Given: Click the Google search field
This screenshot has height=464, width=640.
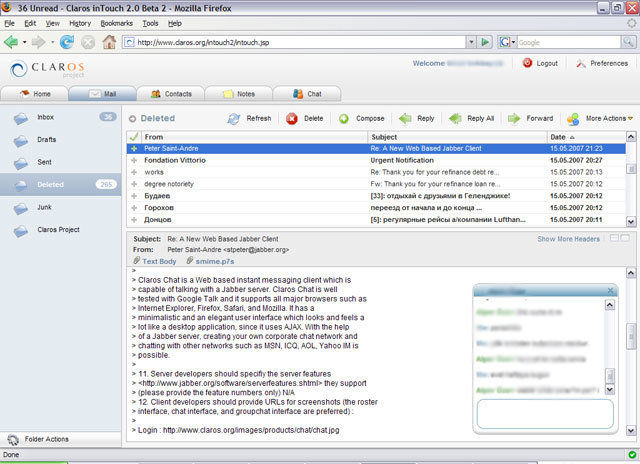Looking at the screenshot, I should click(x=569, y=42).
